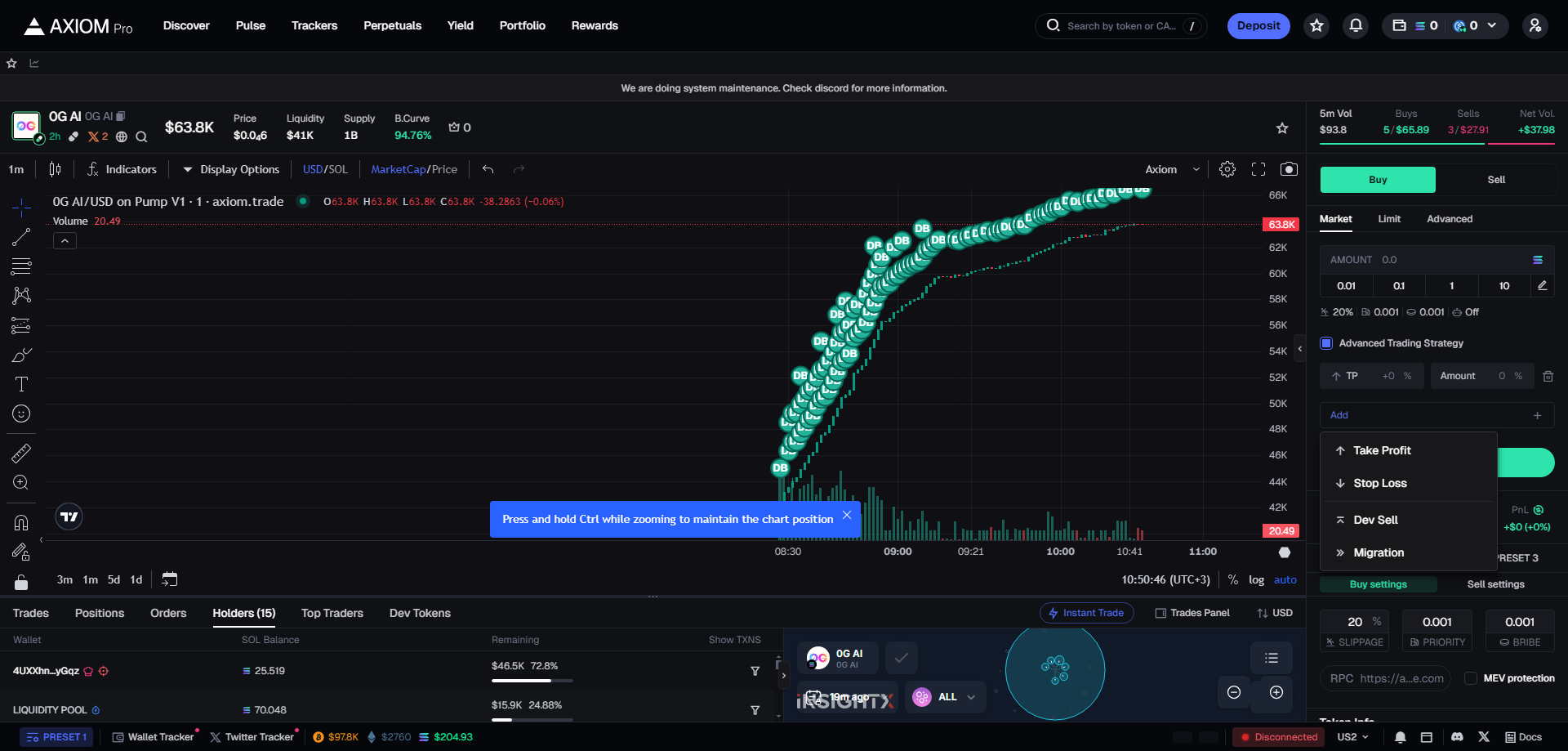The image size is (1568, 751).
Task: Collapse the right trading side panel
Action: click(1300, 349)
